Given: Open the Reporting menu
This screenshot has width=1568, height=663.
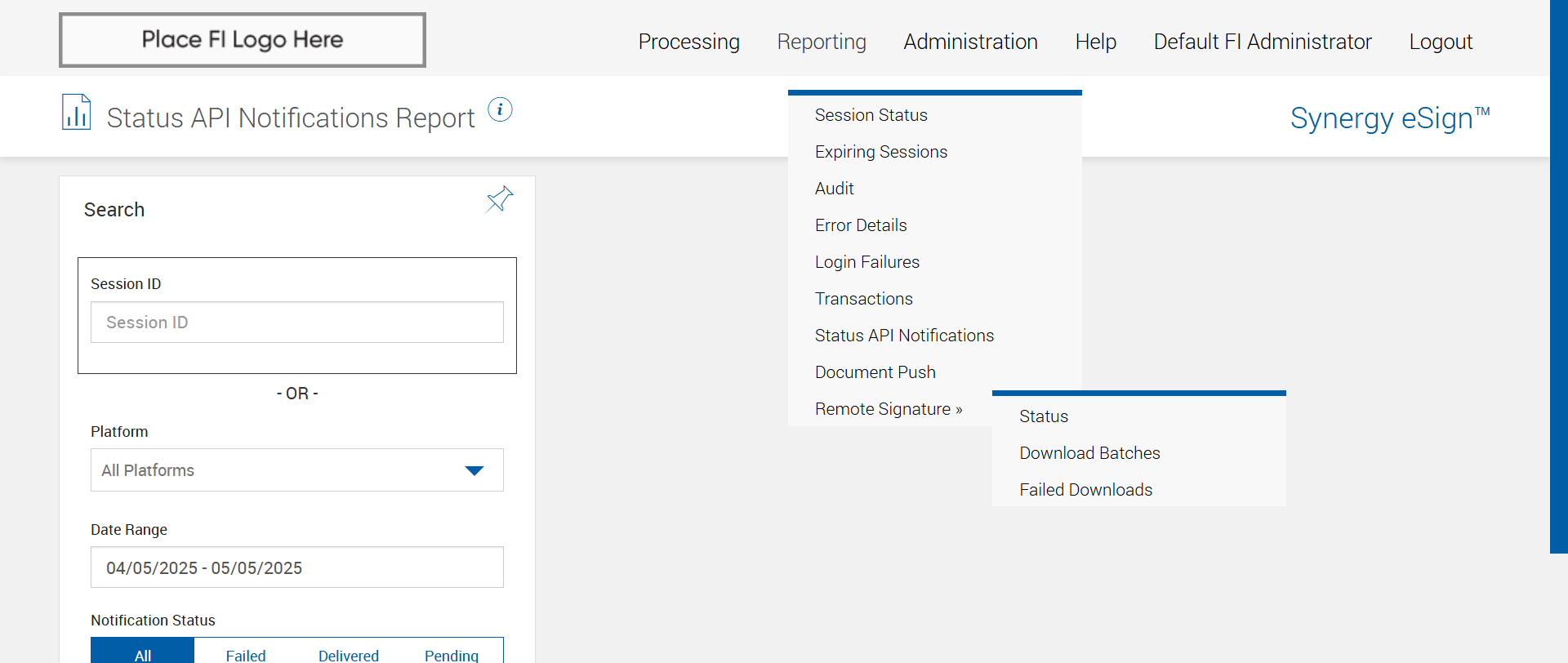Looking at the screenshot, I should [x=821, y=42].
